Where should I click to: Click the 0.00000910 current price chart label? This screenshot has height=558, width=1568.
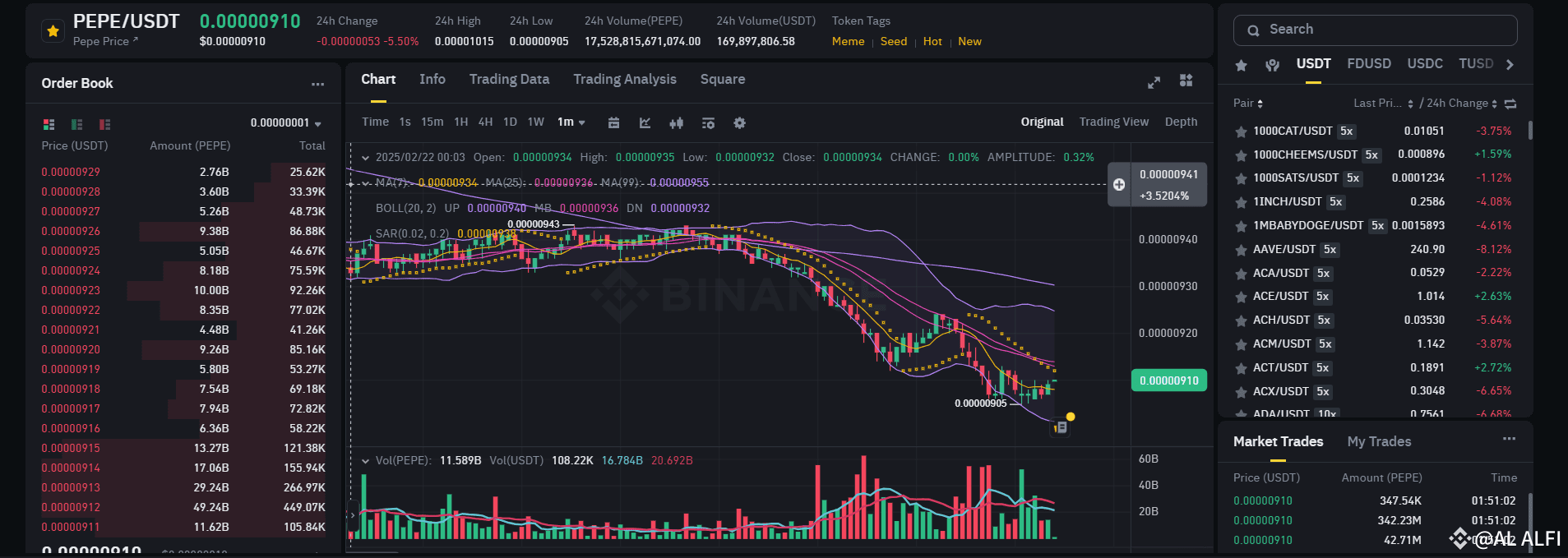[x=1168, y=380]
